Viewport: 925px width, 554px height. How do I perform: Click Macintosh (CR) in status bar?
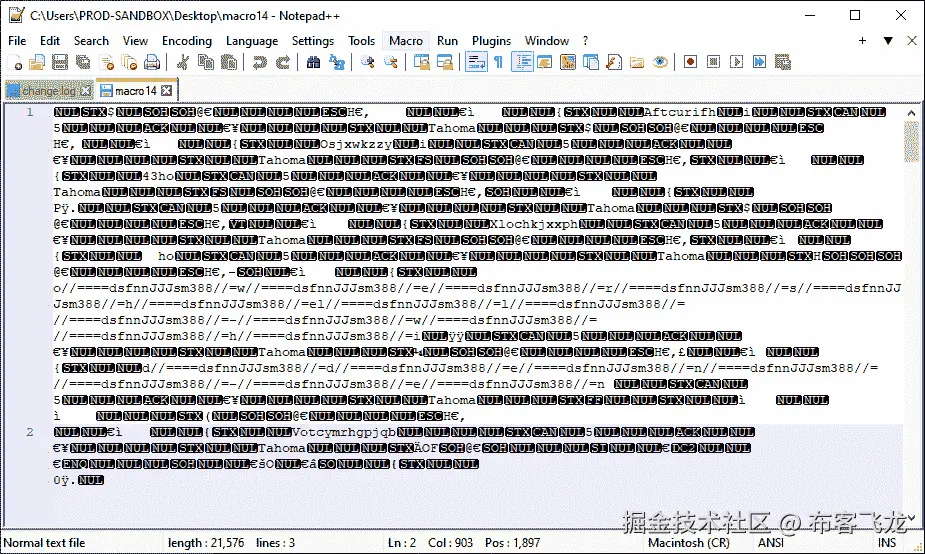(688, 543)
